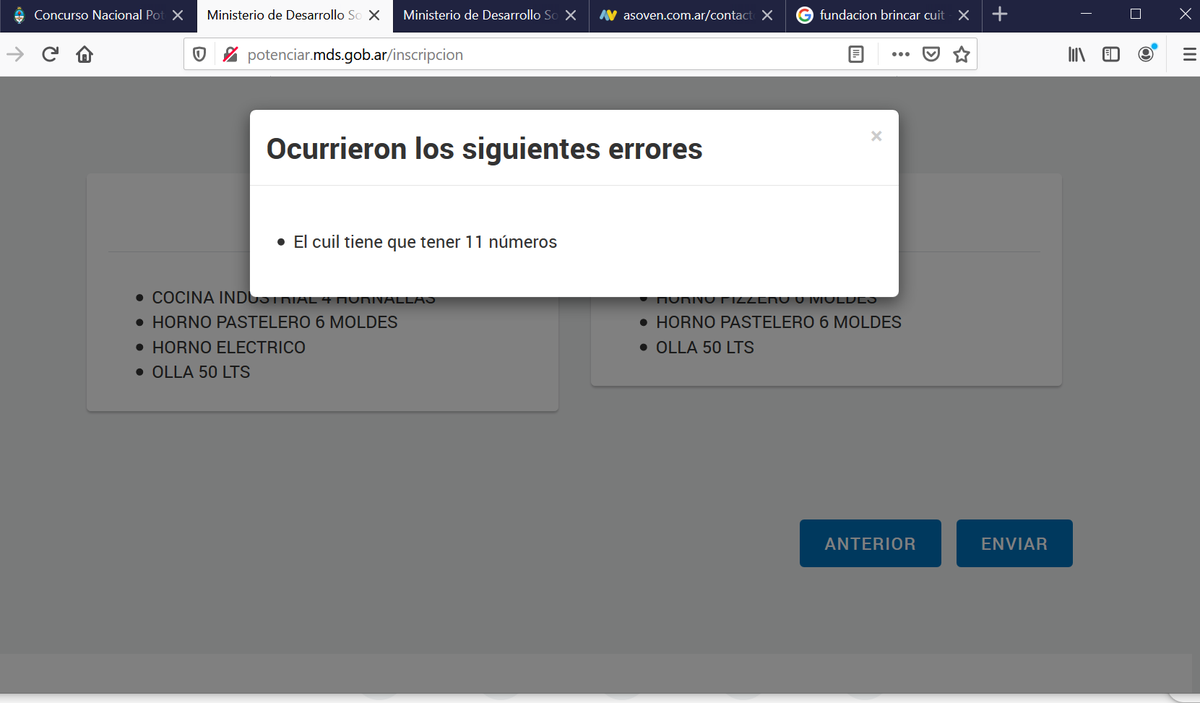Go forward one page

coord(15,55)
